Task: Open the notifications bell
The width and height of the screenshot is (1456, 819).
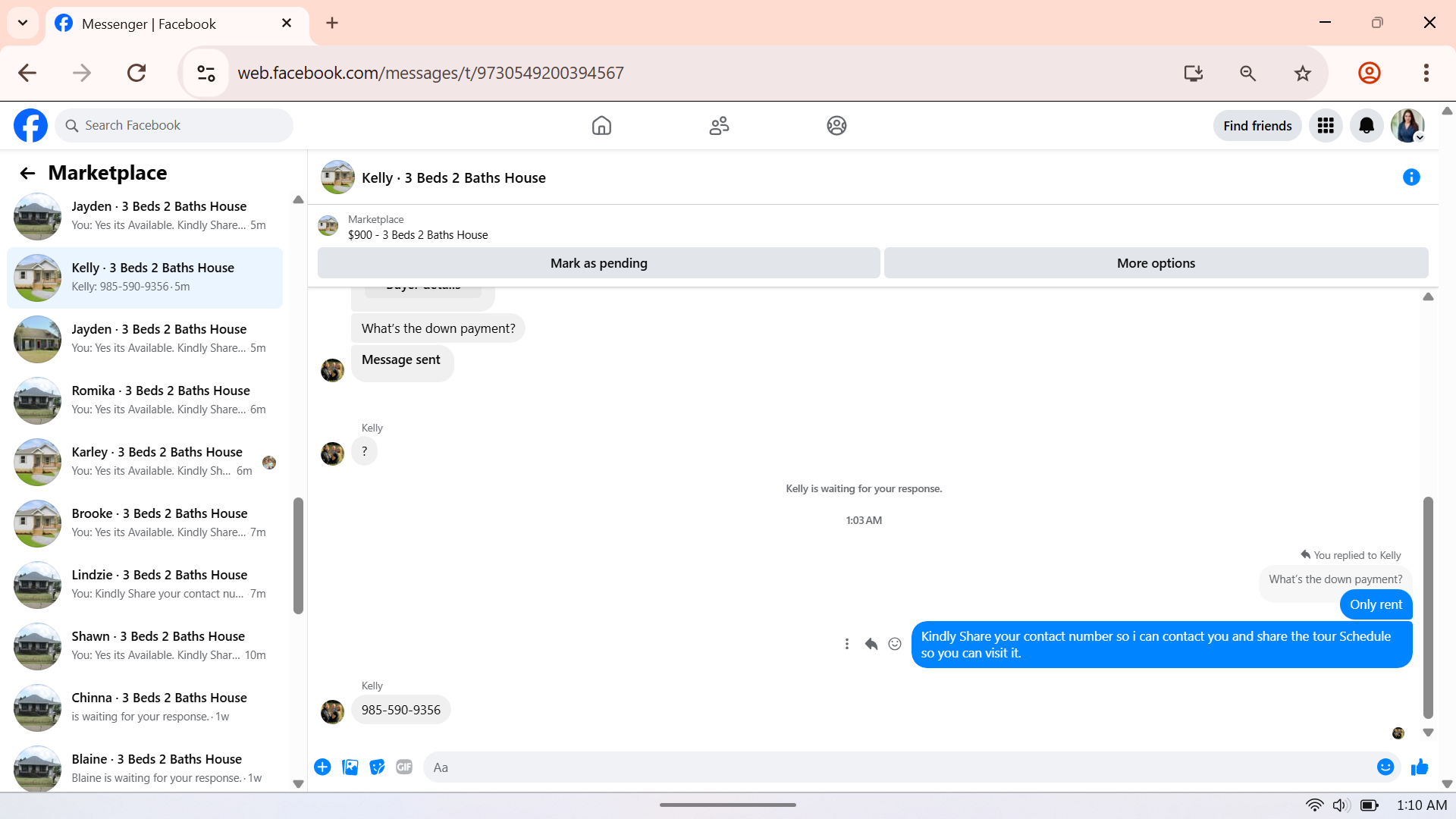Action: pos(1367,125)
